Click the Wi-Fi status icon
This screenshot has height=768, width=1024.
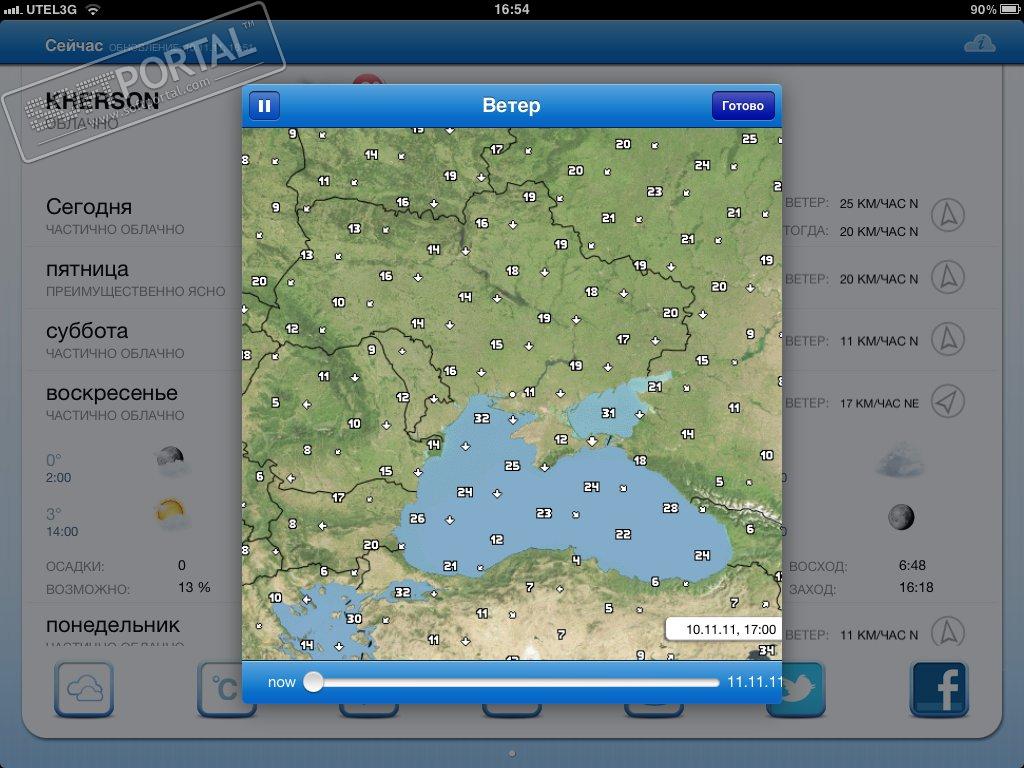point(94,9)
